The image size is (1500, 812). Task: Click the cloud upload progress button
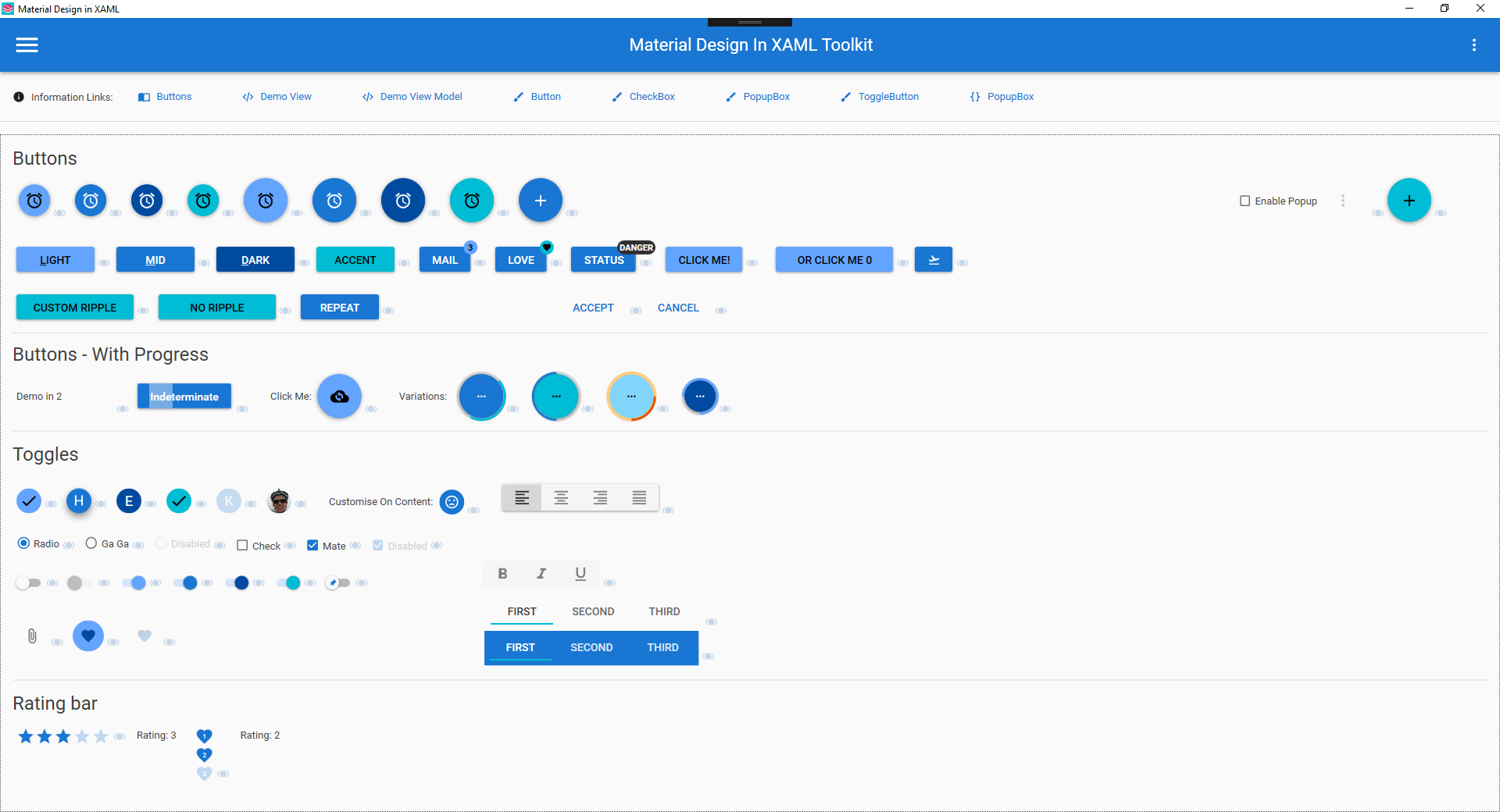[x=338, y=396]
